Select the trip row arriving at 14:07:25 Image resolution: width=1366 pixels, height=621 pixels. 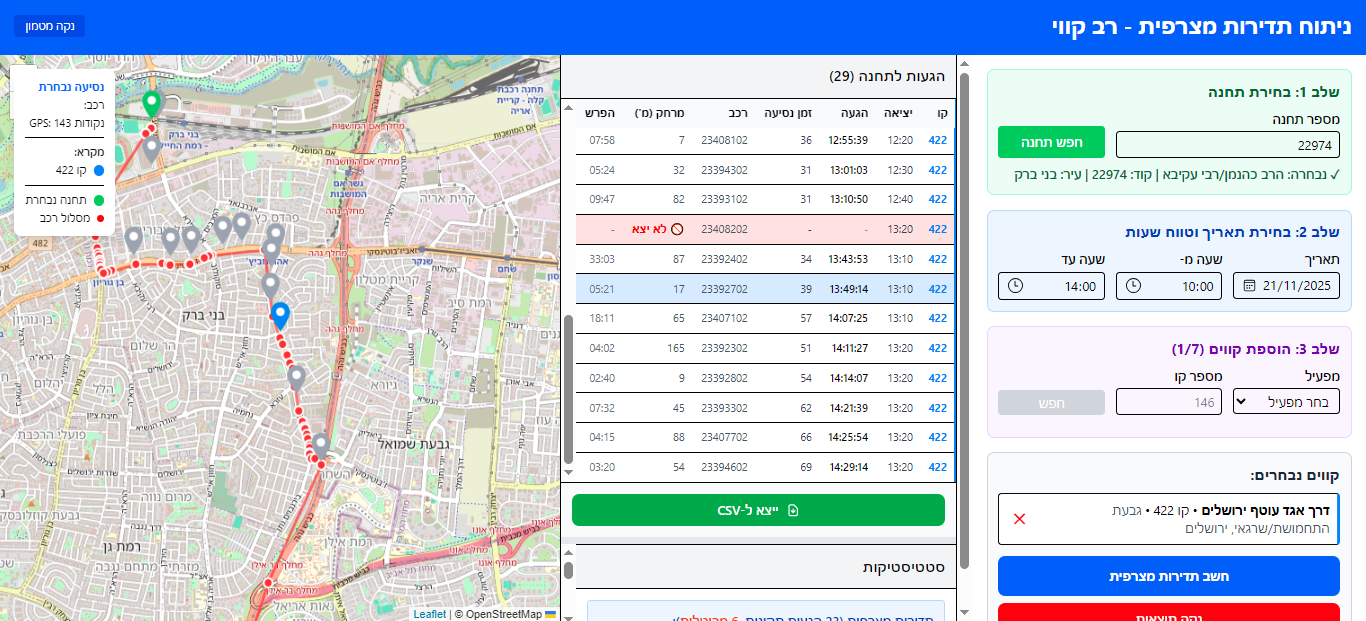[x=758, y=319]
